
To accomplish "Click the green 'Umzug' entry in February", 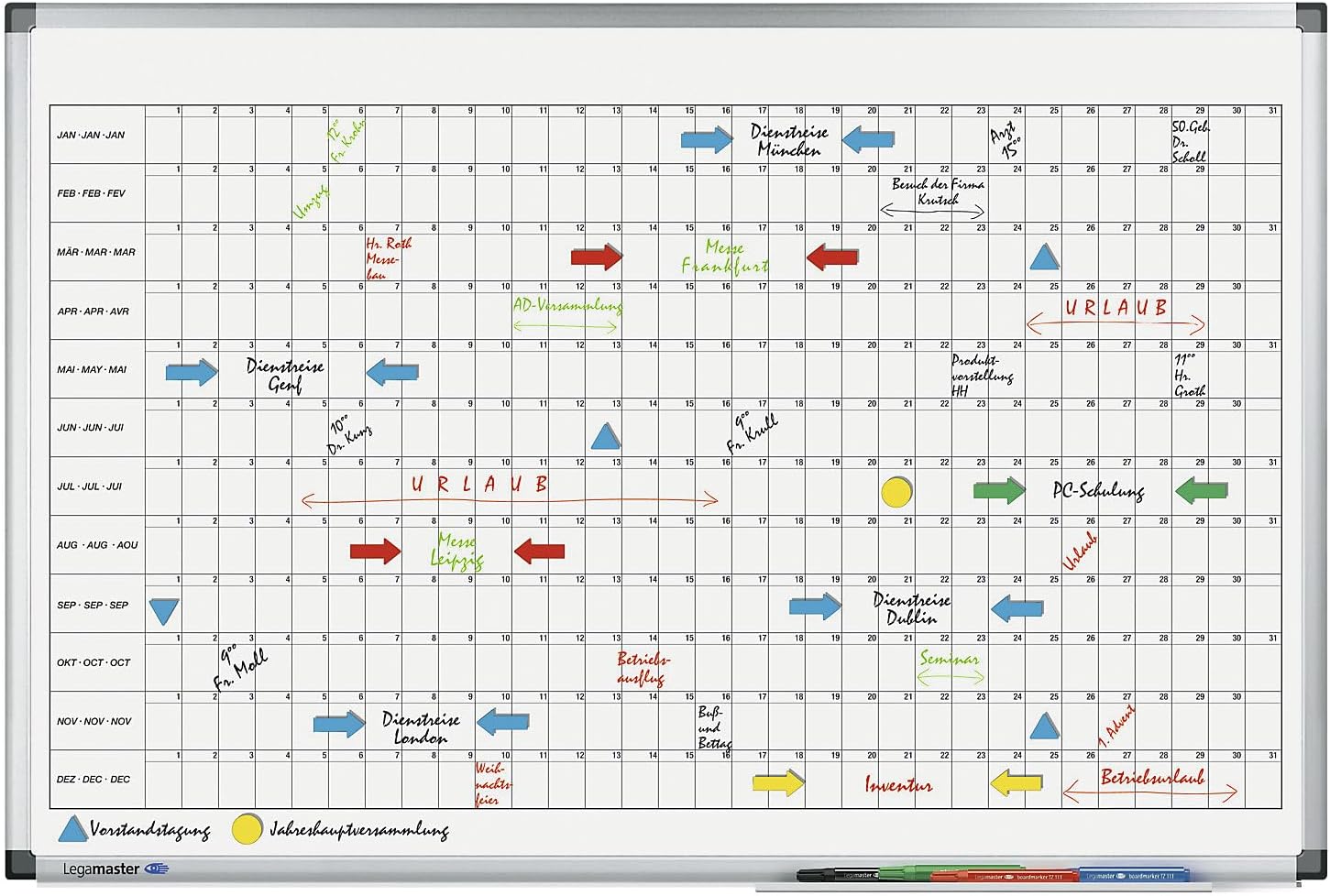I will 311,201.
